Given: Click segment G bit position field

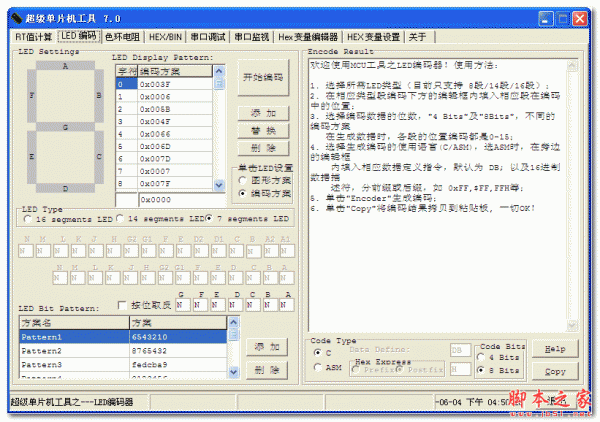Looking at the screenshot, I should 183,305.
